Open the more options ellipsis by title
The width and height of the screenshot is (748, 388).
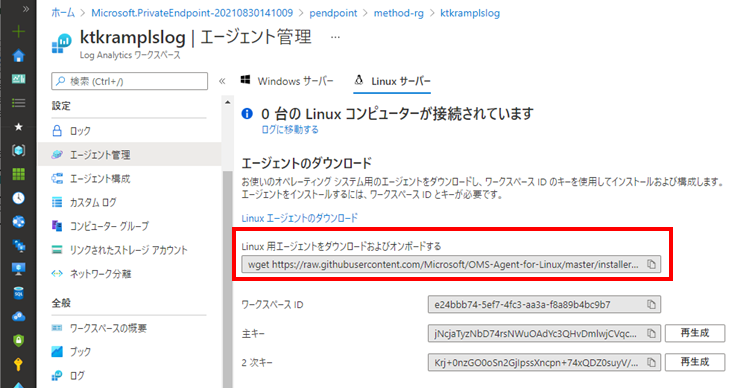pos(335,37)
